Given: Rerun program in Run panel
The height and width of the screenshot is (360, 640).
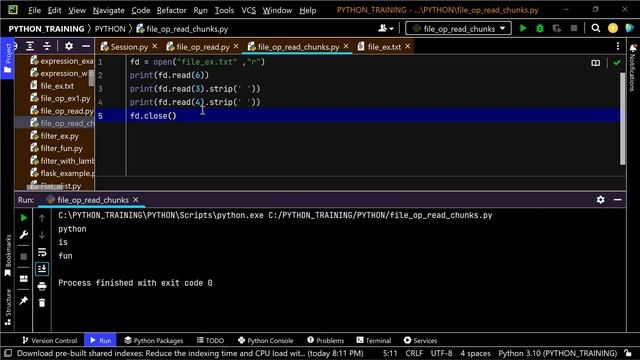Looking at the screenshot, I should (24, 218).
